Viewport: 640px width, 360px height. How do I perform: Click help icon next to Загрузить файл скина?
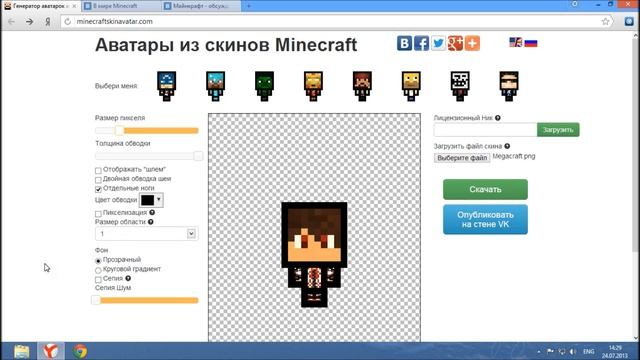[x=507, y=146]
